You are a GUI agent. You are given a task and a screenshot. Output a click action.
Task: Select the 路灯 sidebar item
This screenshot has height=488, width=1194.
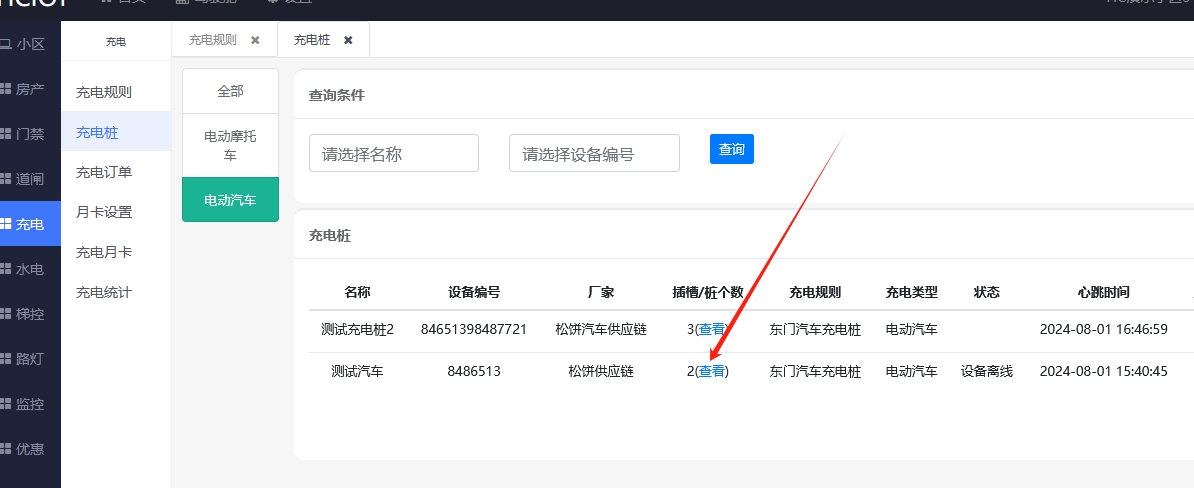[30, 359]
